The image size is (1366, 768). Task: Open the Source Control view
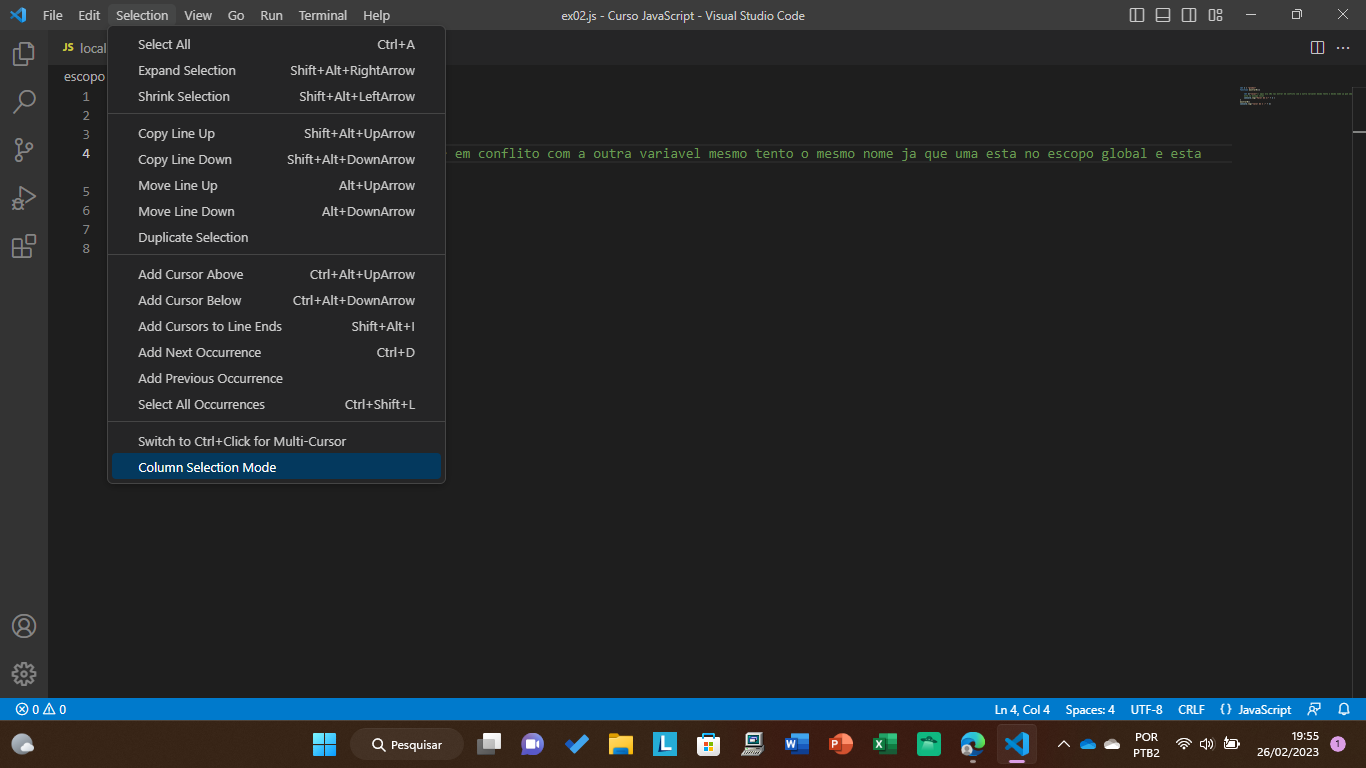pos(24,150)
